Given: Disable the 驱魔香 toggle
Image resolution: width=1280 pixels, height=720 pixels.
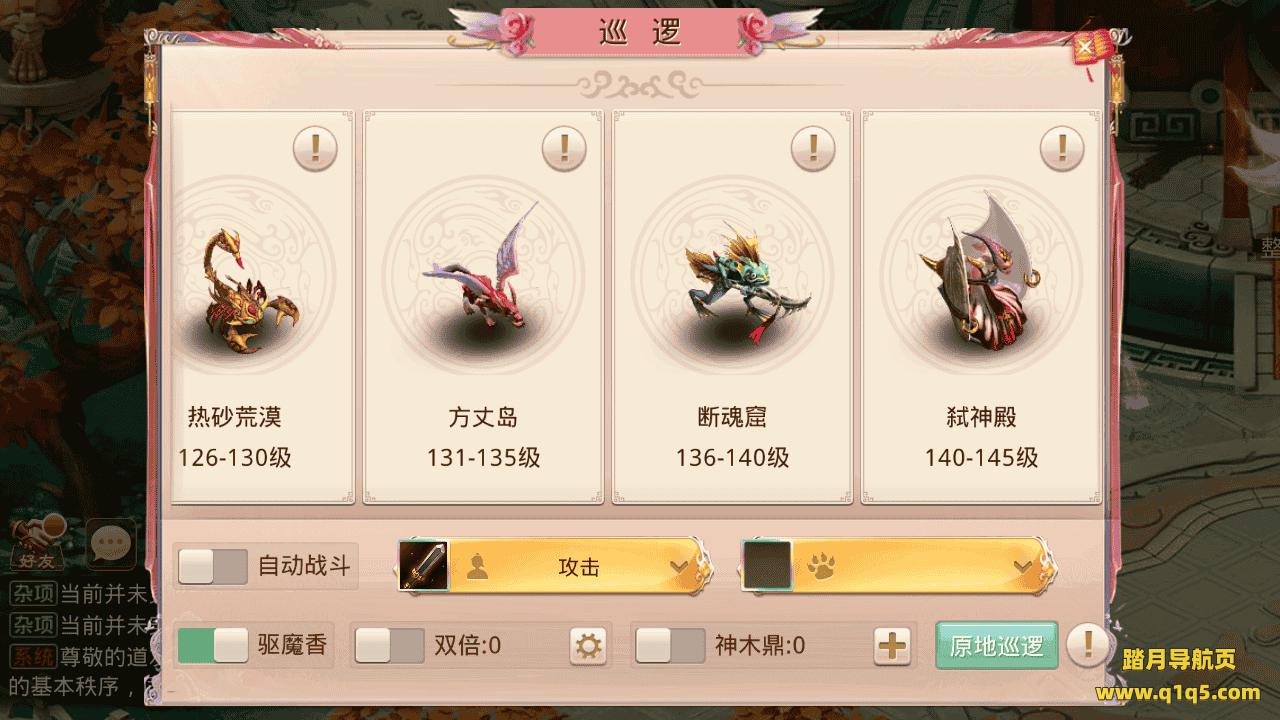Looking at the screenshot, I should pyautogui.click(x=212, y=645).
